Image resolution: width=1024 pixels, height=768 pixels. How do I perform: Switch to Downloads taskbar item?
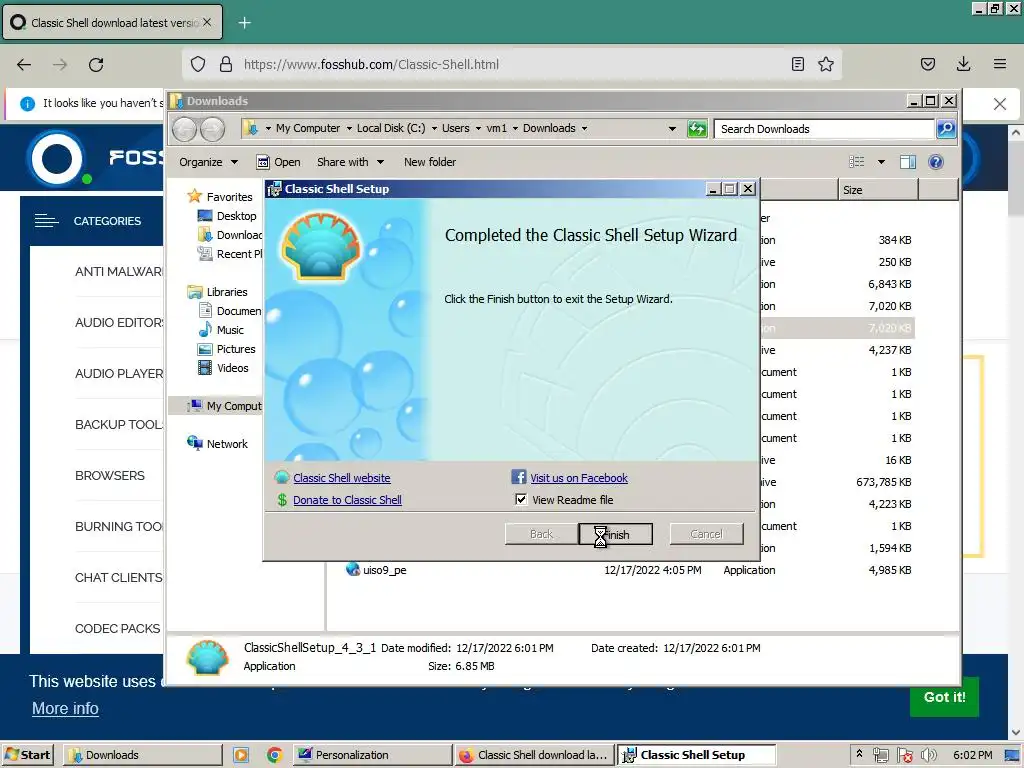pos(142,755)
